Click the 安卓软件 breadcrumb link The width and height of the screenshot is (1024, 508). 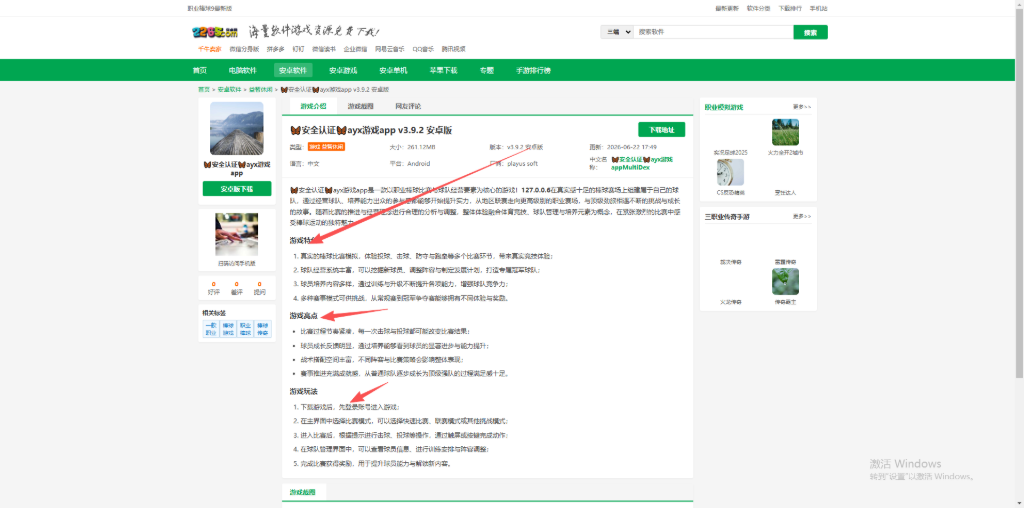(229, 89)
